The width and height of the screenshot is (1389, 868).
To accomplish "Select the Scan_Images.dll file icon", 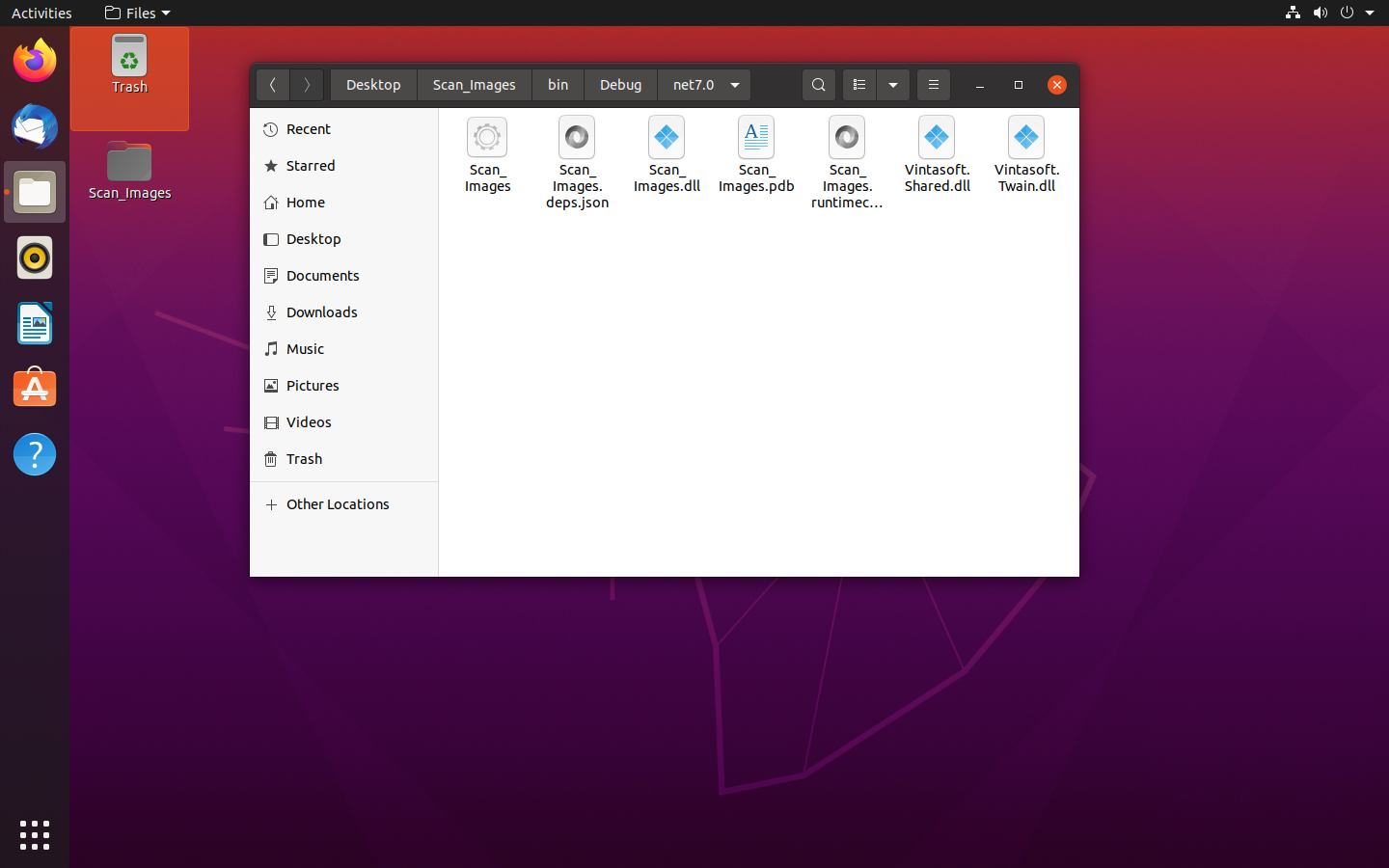I will [667, 139].
